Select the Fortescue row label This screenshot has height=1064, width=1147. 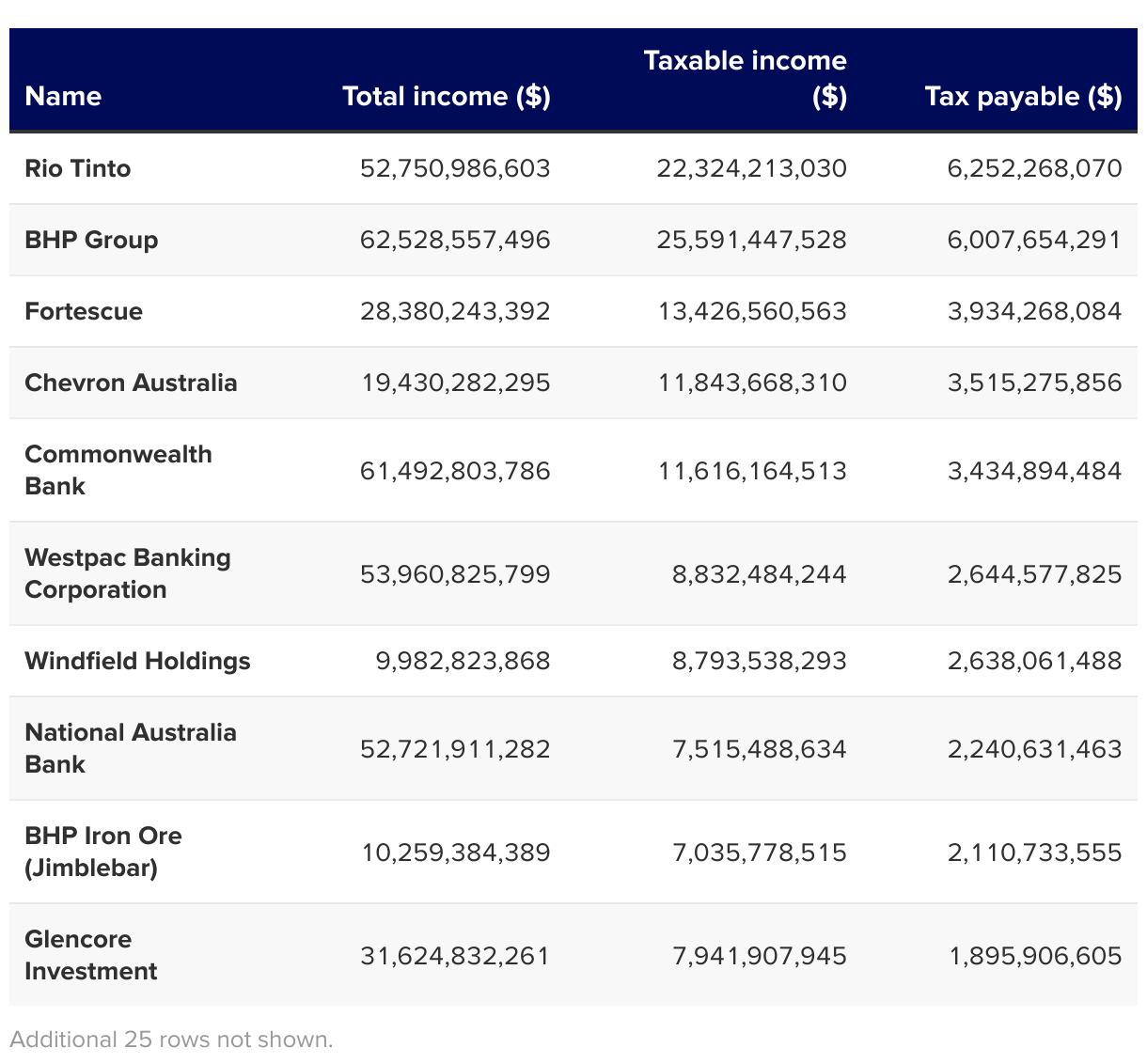(x=84, y=311)
